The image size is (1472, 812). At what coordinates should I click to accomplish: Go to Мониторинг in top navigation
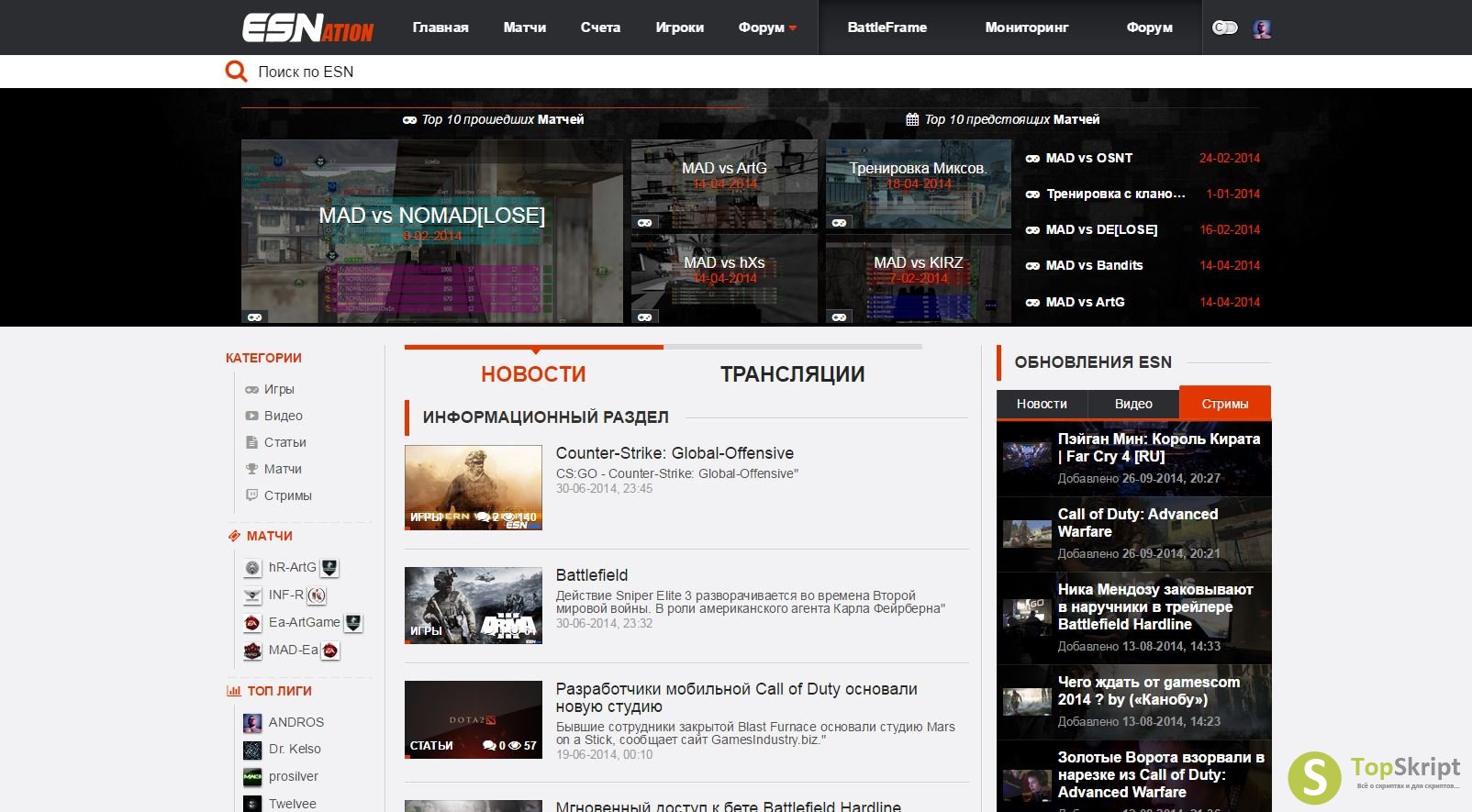click(x=1027, y=28)
